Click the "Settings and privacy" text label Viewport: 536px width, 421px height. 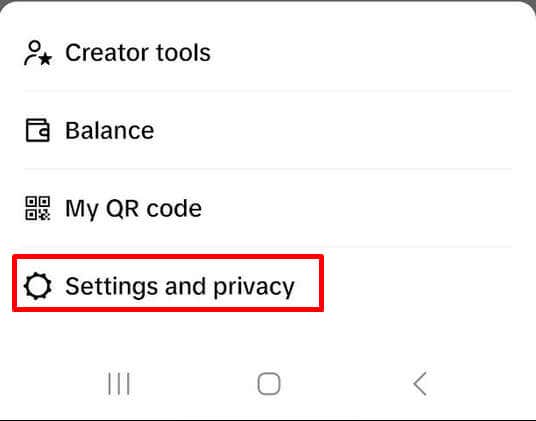pos(180,287)
